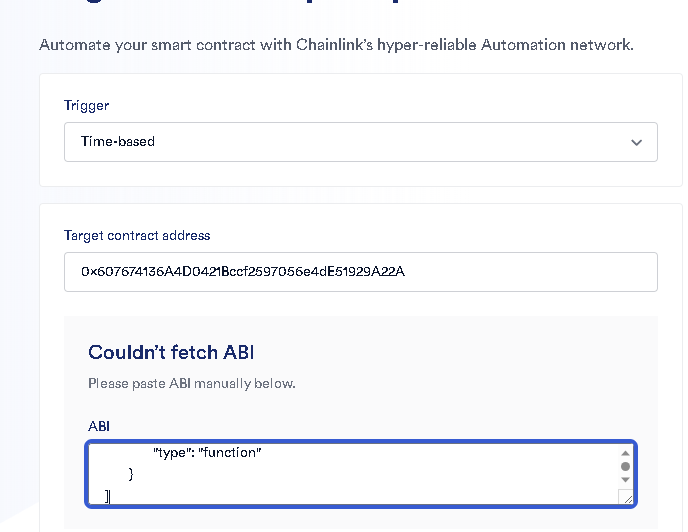Viewport: 688px width, 532px height.
Task: Click the "type" key in ABI text
Action: pos(172,453)
